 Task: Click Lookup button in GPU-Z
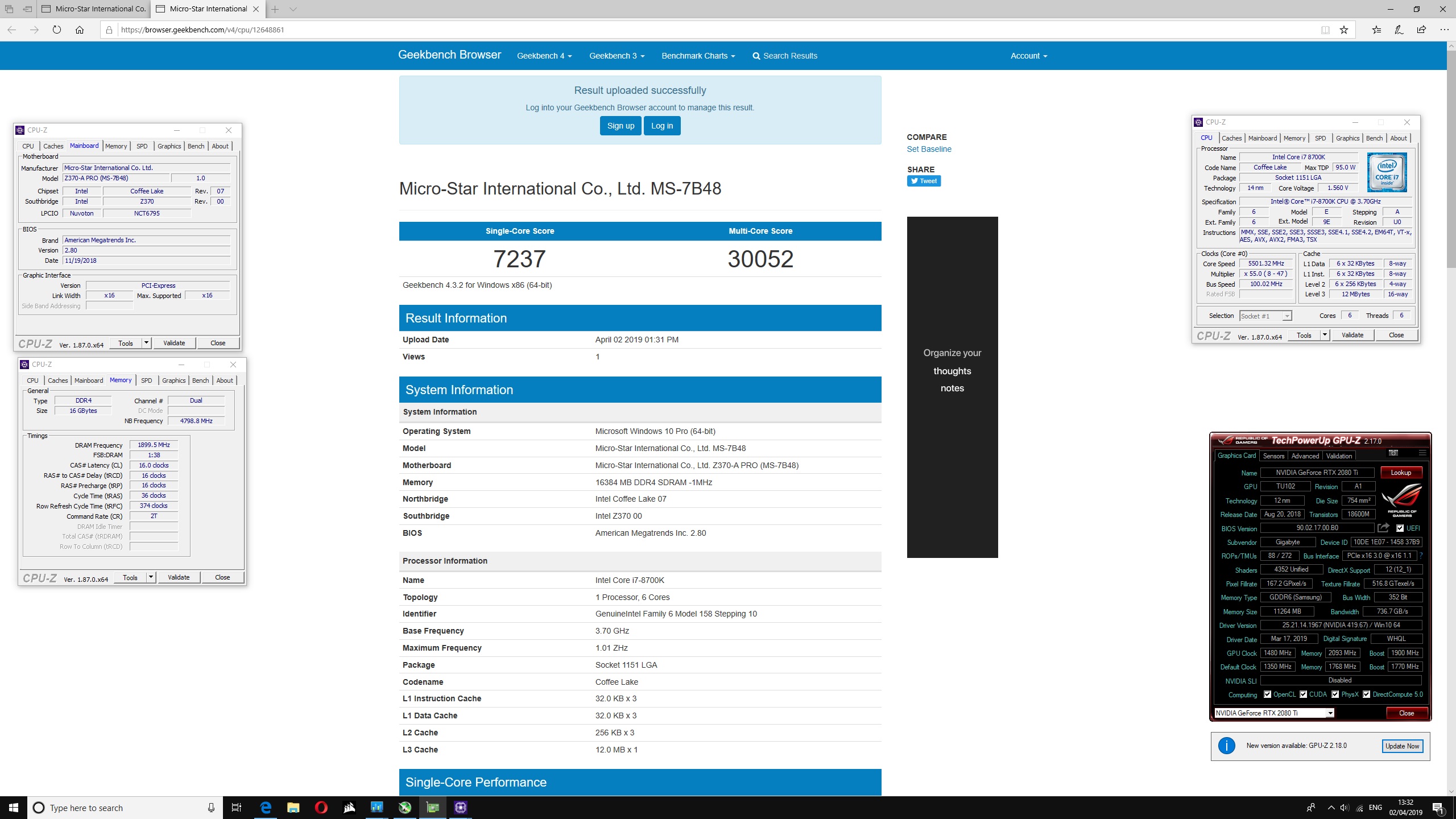tap(1401, 473)
